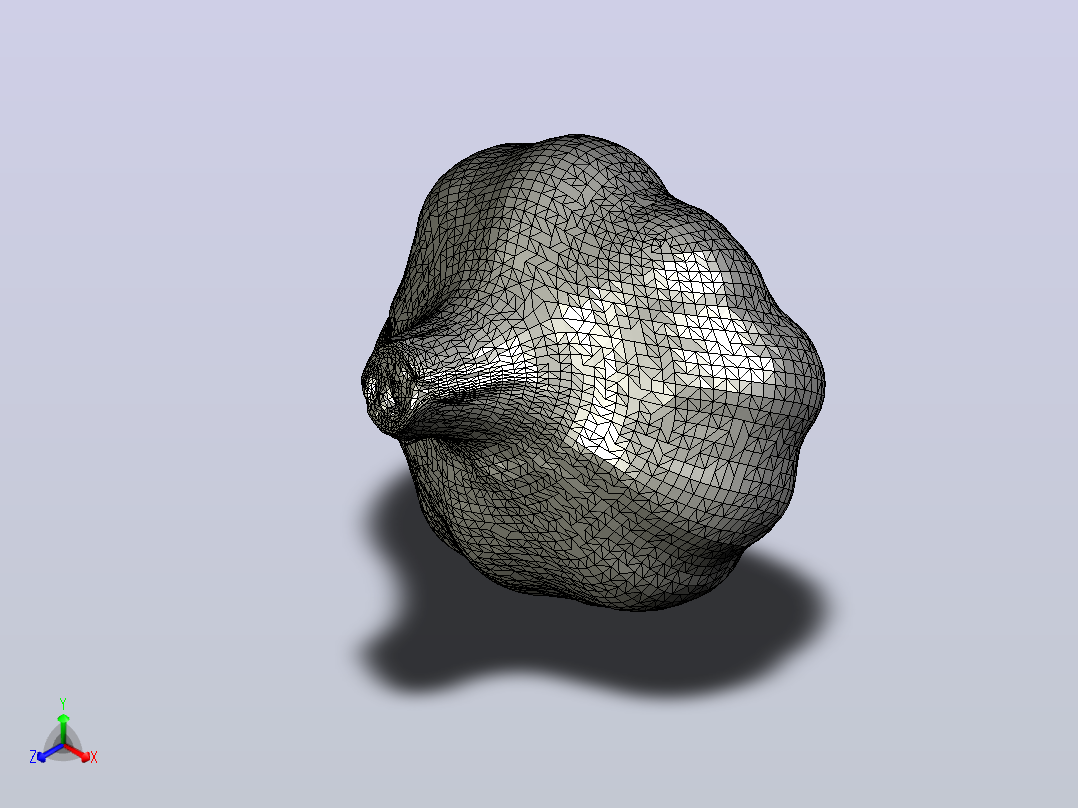1078x808 pixels.
Task: Click the blue Z axis arrow
Action: click(50, 753)
